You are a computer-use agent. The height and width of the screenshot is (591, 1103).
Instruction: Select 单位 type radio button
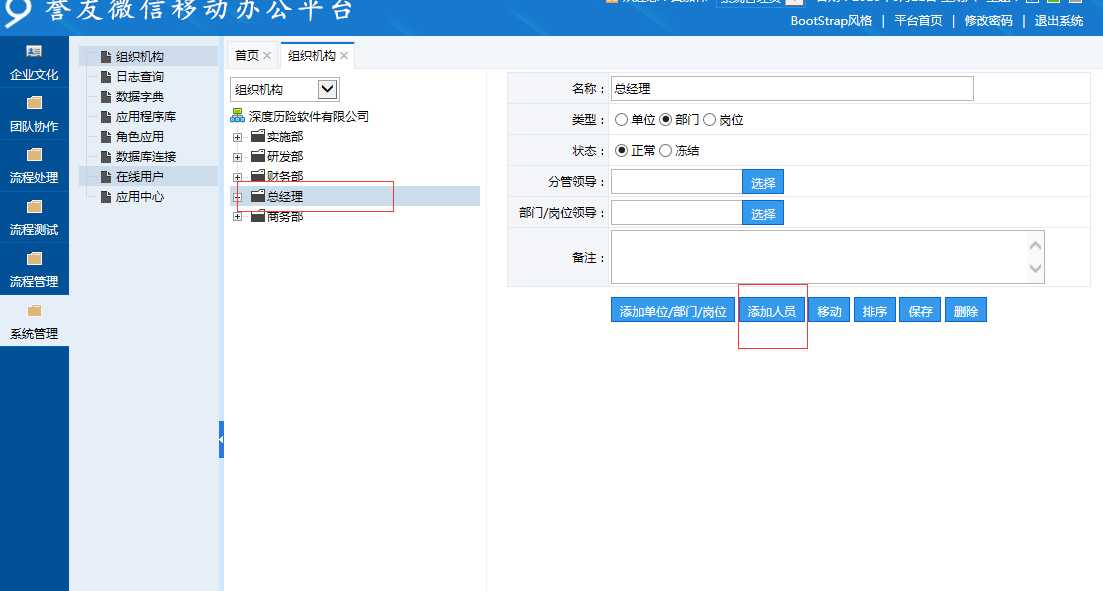point(621,120)
